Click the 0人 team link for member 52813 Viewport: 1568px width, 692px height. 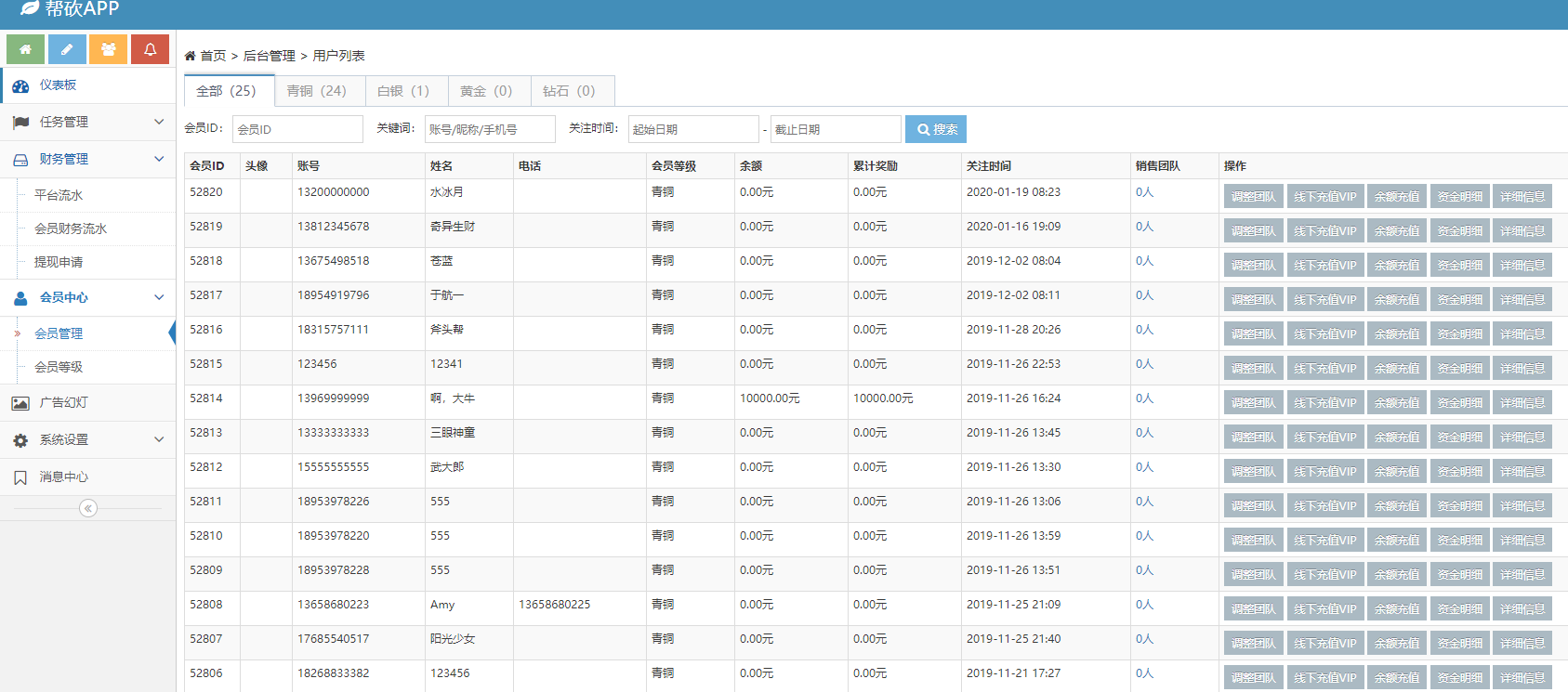tap(1144, 433)
